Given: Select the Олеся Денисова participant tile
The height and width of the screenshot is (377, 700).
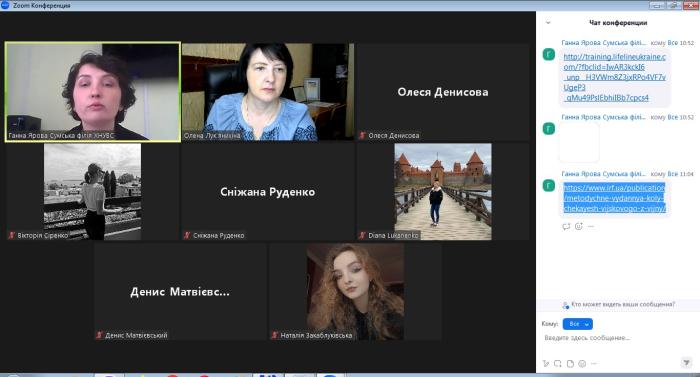Looking at the screenshot, I should click(443, 92).
